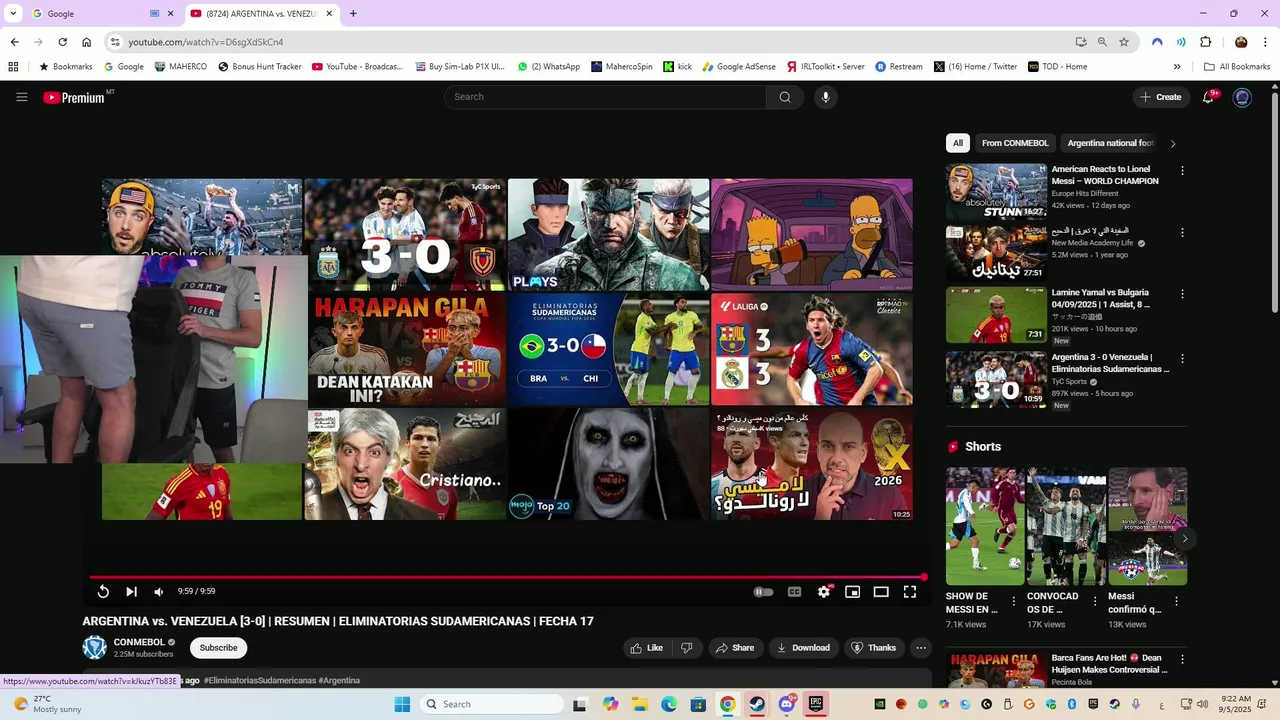
Task: Open Steam from taskbar
Action: [x=757, y=704]
